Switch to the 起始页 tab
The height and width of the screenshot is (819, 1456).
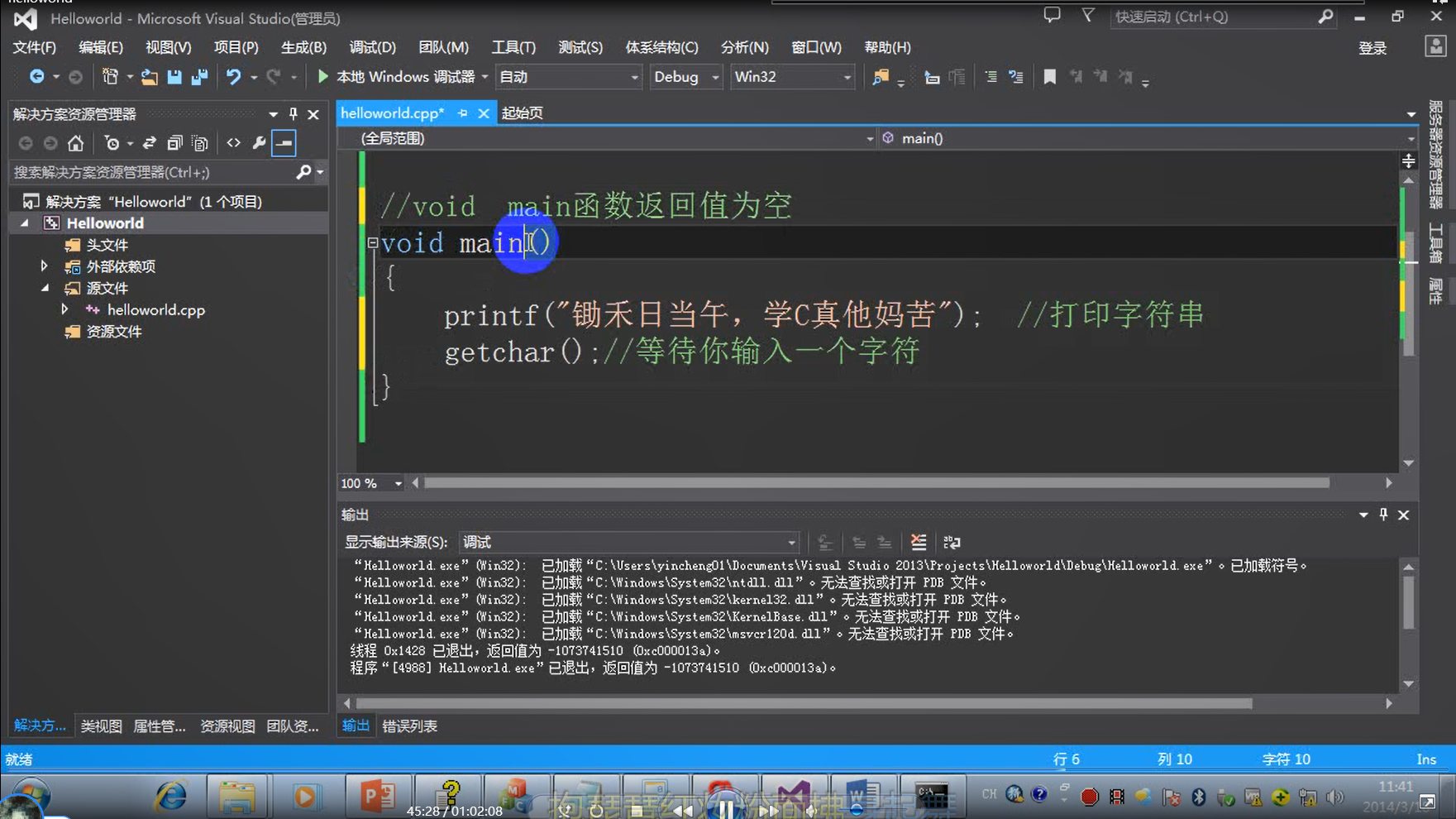[523, 113]
